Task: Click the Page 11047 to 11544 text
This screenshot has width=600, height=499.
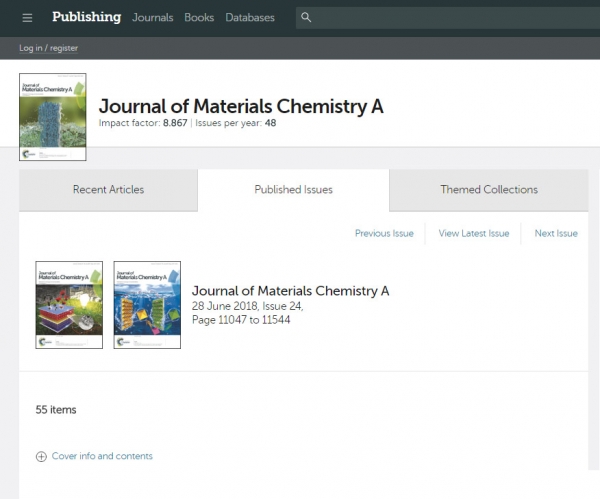Action: coord(241,320)
